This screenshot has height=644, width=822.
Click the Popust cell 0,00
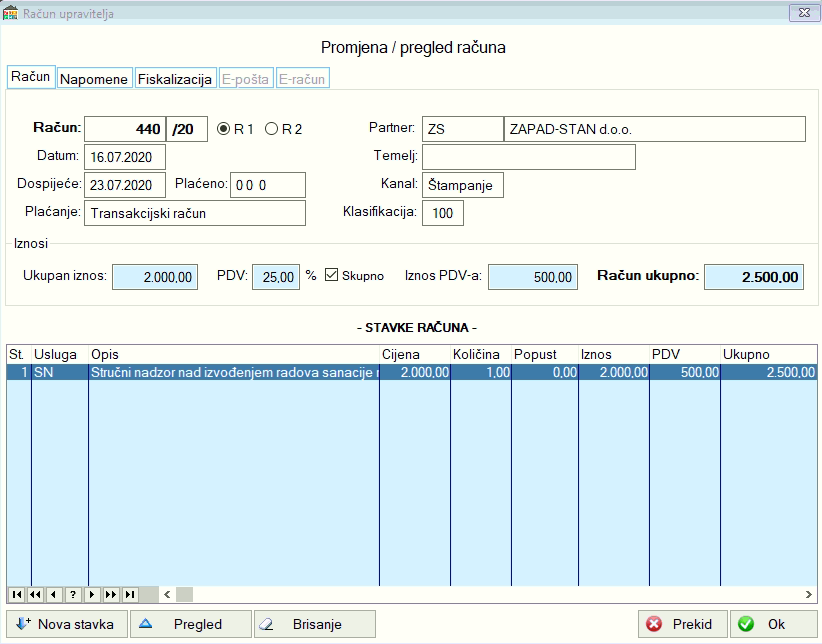click(545, 372)
